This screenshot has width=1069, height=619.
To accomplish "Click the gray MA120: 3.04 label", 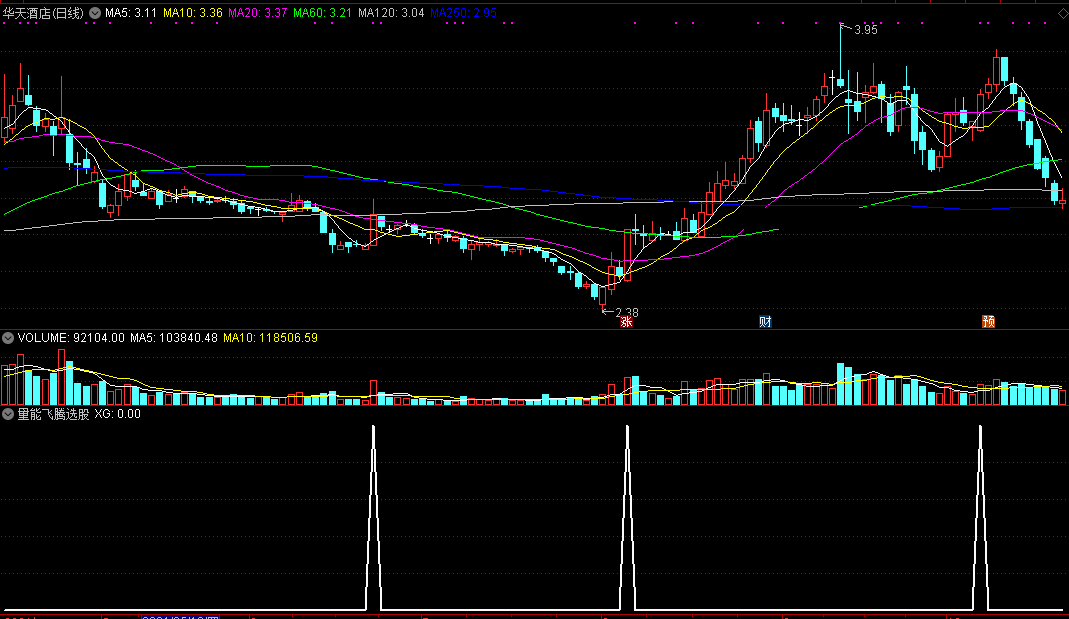I will [391, 13].
